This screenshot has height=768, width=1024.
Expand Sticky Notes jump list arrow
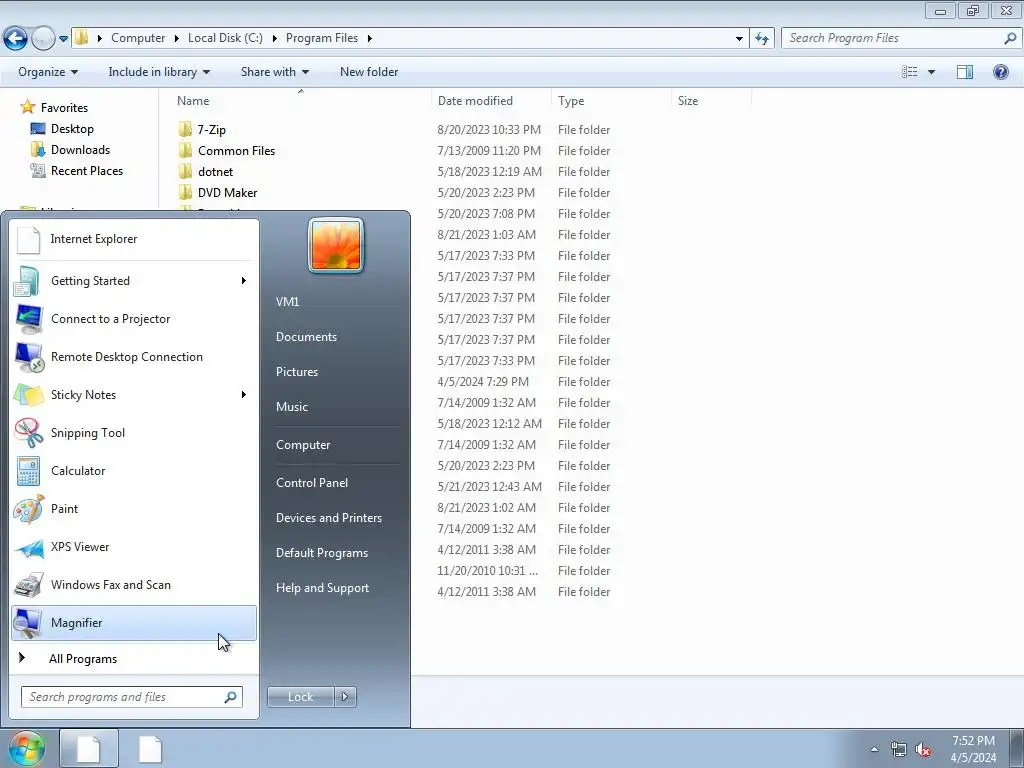(x=244, y=394)
